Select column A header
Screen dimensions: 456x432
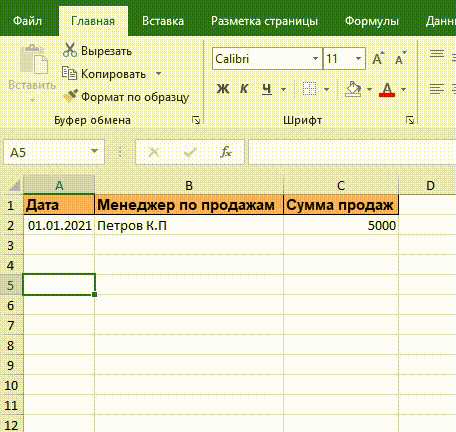click(59, 185)
